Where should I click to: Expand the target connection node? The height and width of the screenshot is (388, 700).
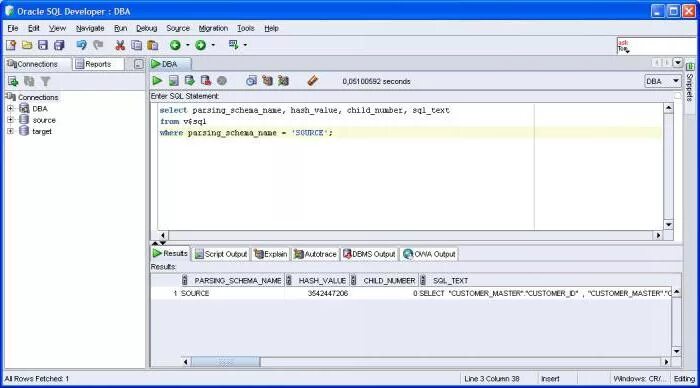click(10, 131)
